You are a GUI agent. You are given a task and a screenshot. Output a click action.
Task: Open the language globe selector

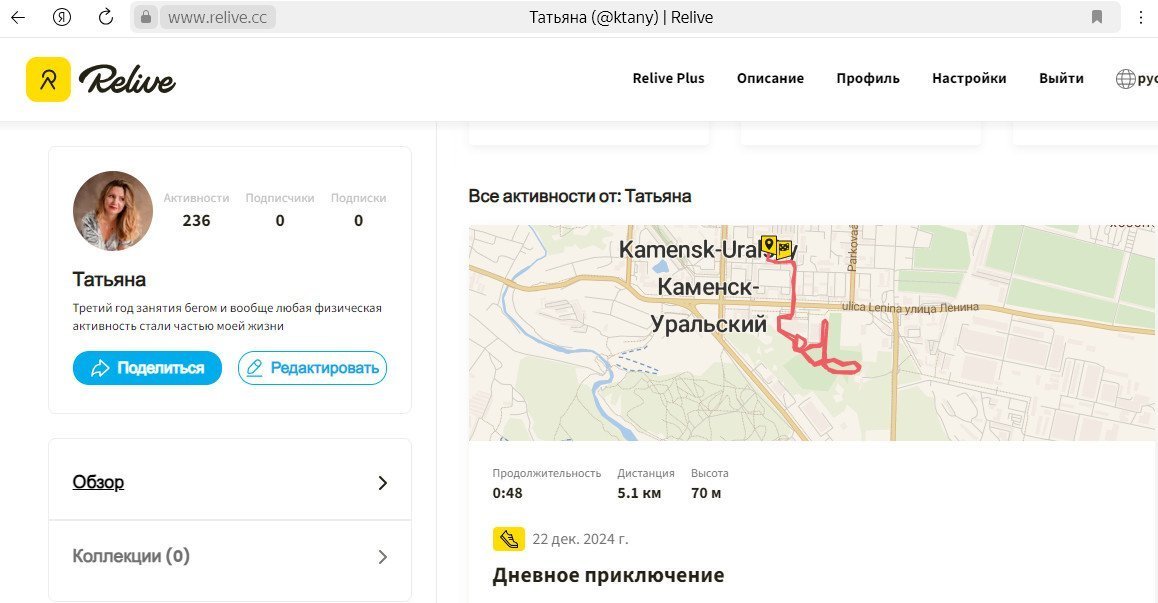pos(1125,78)
